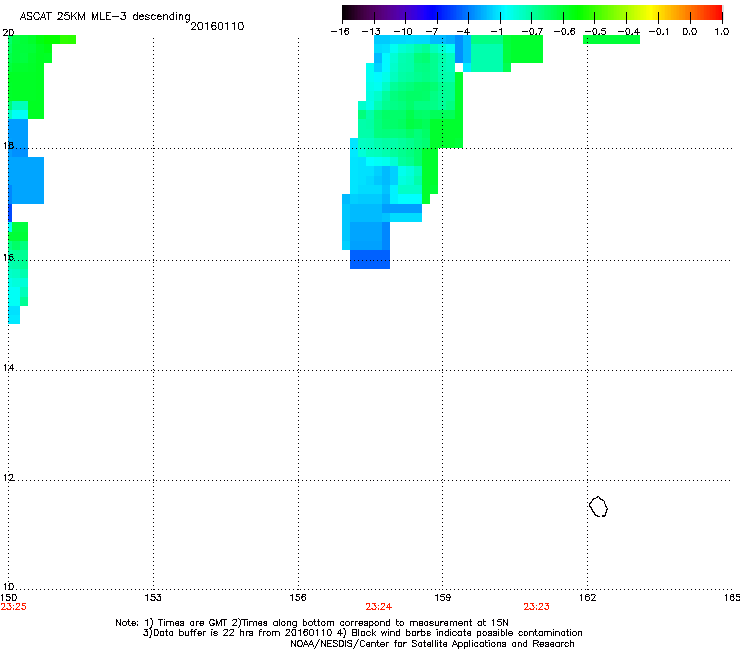740x650 pixels.
Task: Click the longitude label 159
Action: pos(443,598)
